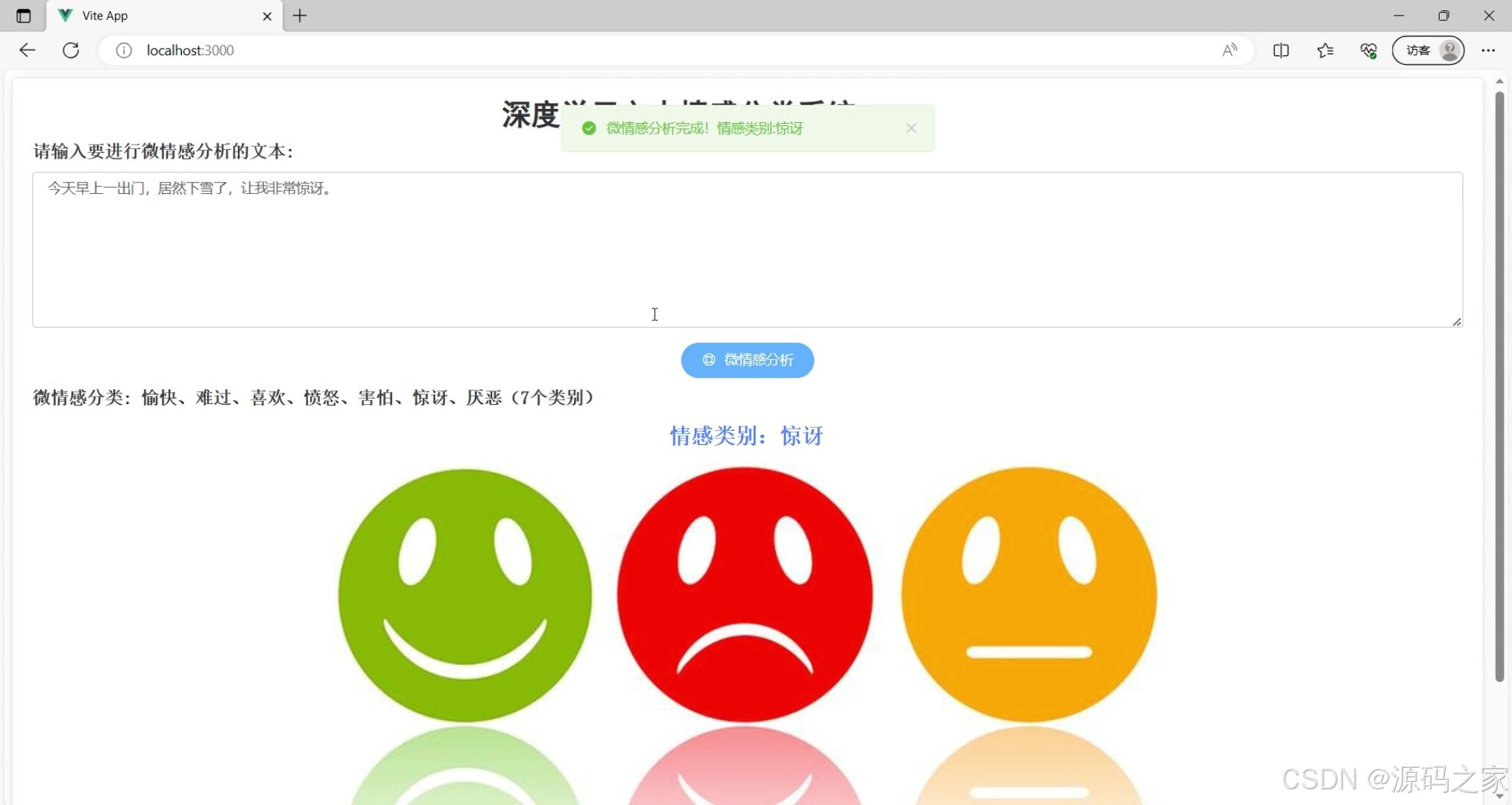
Task: Click the orange neutral face image
Action: click(x=1029, y=595)
